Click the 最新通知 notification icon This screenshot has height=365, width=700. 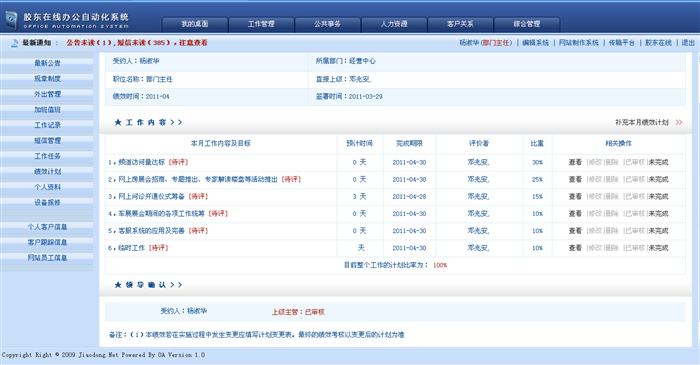point(15,43)
